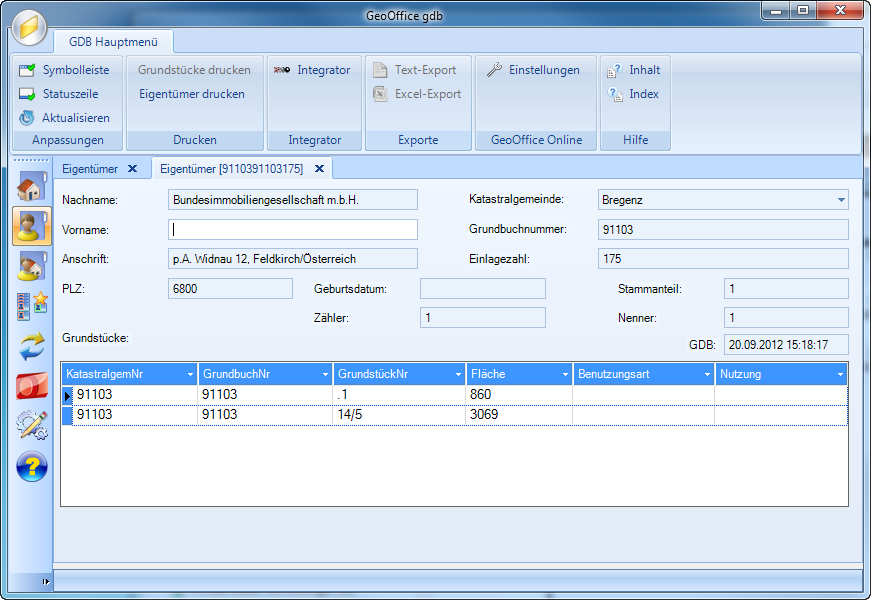Expand the Katastralgemeinde dropdown
Image resolution: width=871 pixels, height=600 pixels.
pyautogui.click(x=839, y=200)
